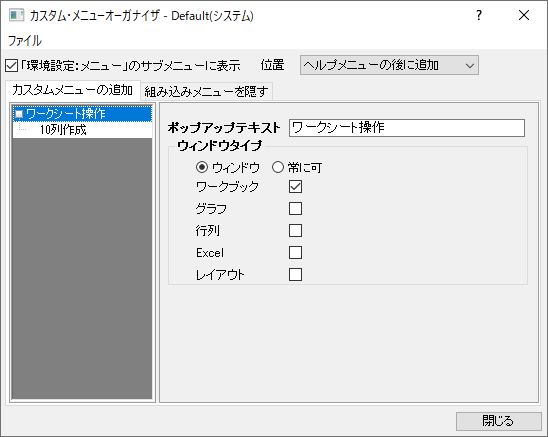Click the 閉じる button

pyautogui.click(x=498, y=421)
